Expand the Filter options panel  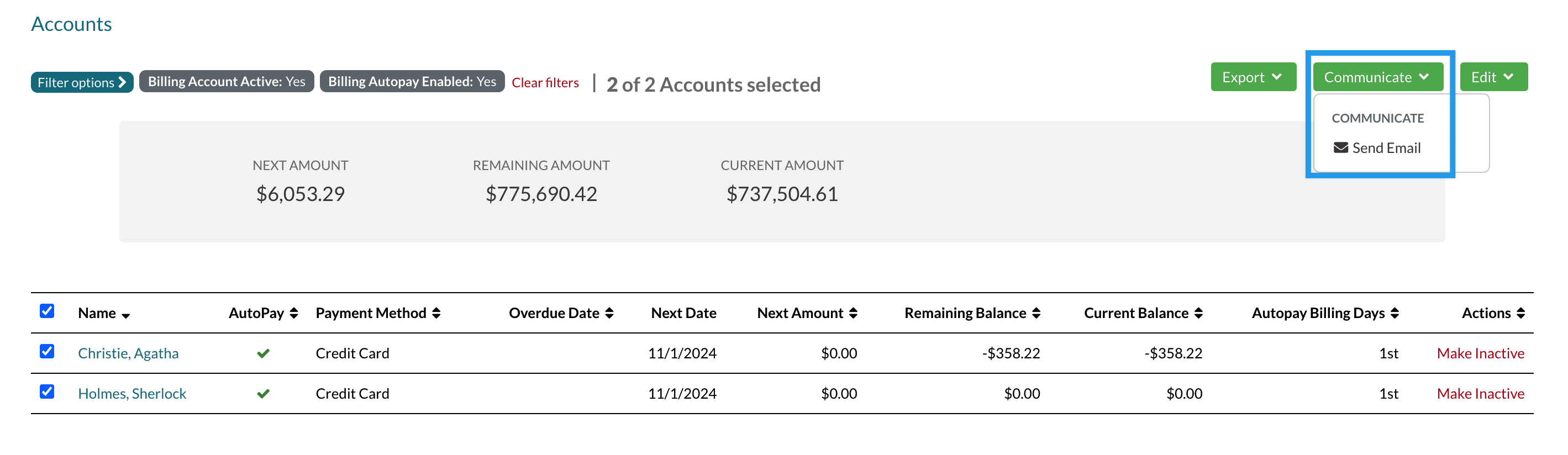pos(82,82)
